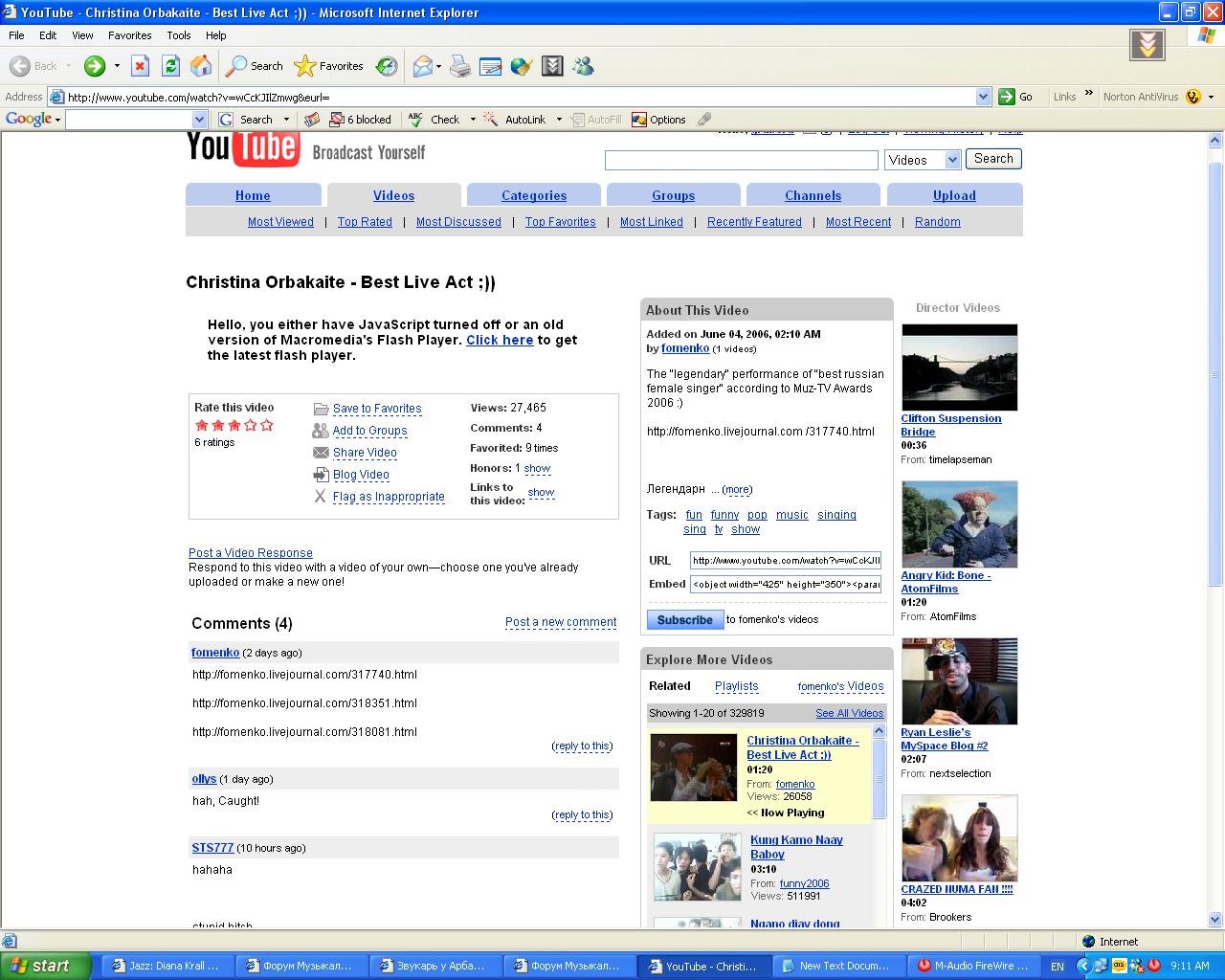This screenshot has width=1225, height=980.
Task: Subscribe to fomenko's videos
Action: point(685,620)
